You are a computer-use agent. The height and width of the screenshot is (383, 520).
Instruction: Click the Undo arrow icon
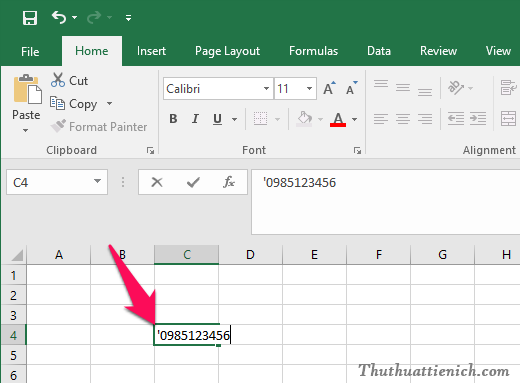[59, 17]
